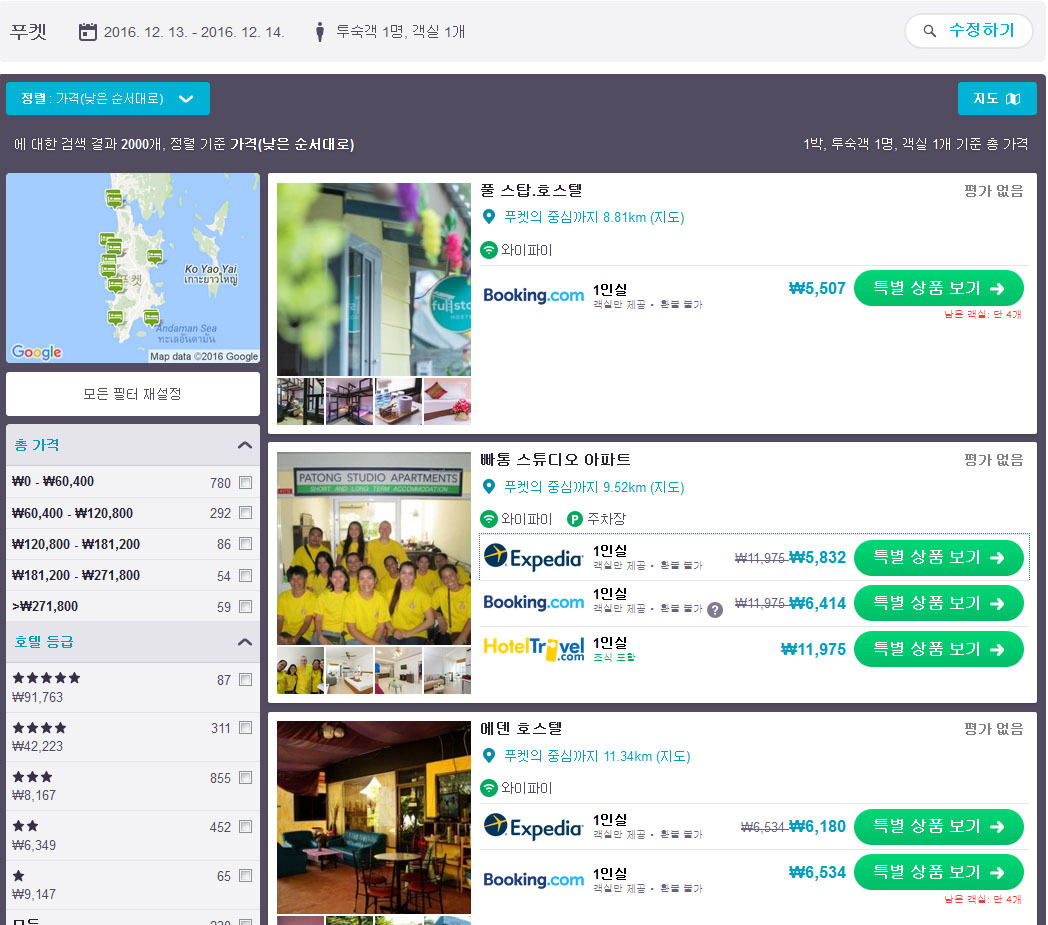
Task: Check the ₩60,400 - ₩120,800 price filter
Action: [245, 513]
